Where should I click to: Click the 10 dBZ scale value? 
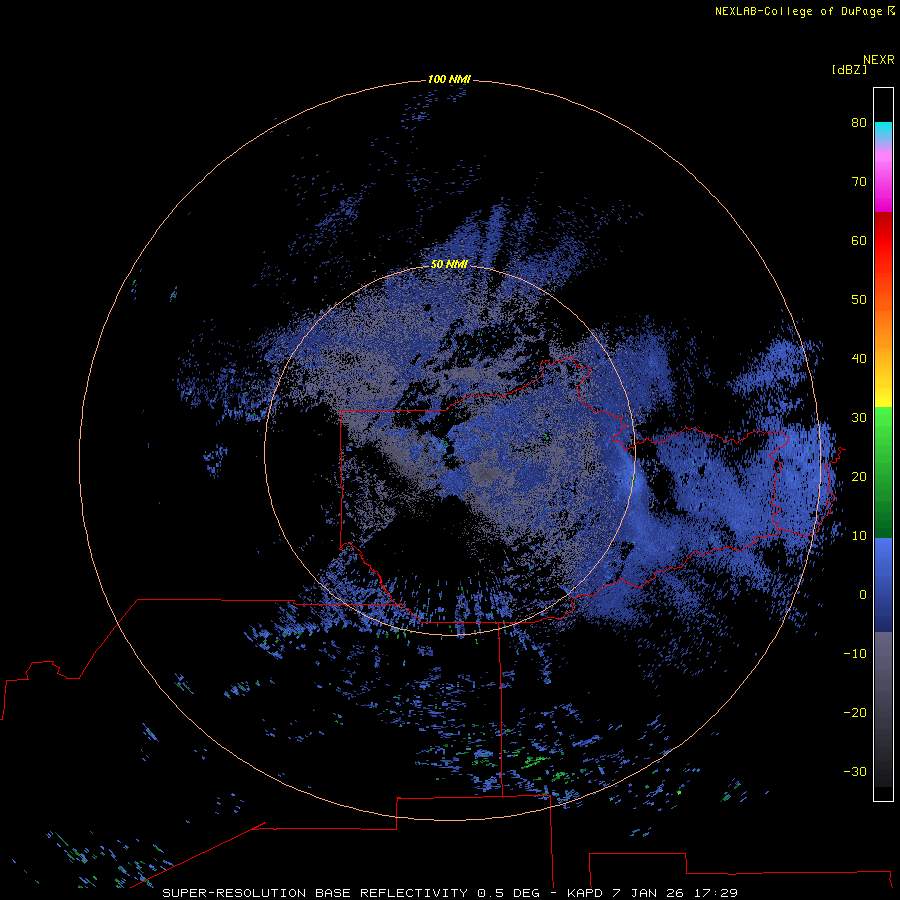click(859, 536)
